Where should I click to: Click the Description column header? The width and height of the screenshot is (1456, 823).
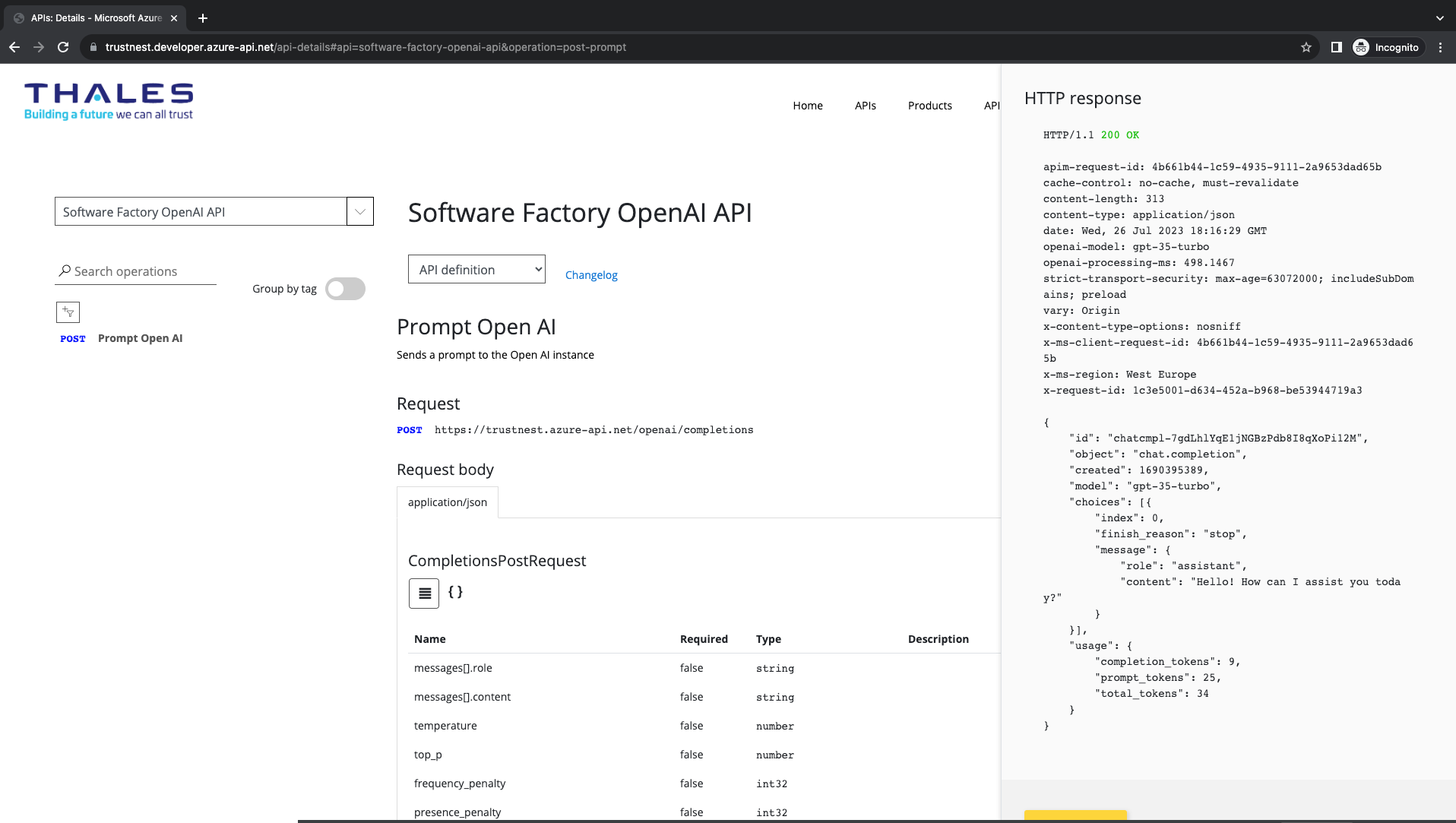click(x=938, y=639)
